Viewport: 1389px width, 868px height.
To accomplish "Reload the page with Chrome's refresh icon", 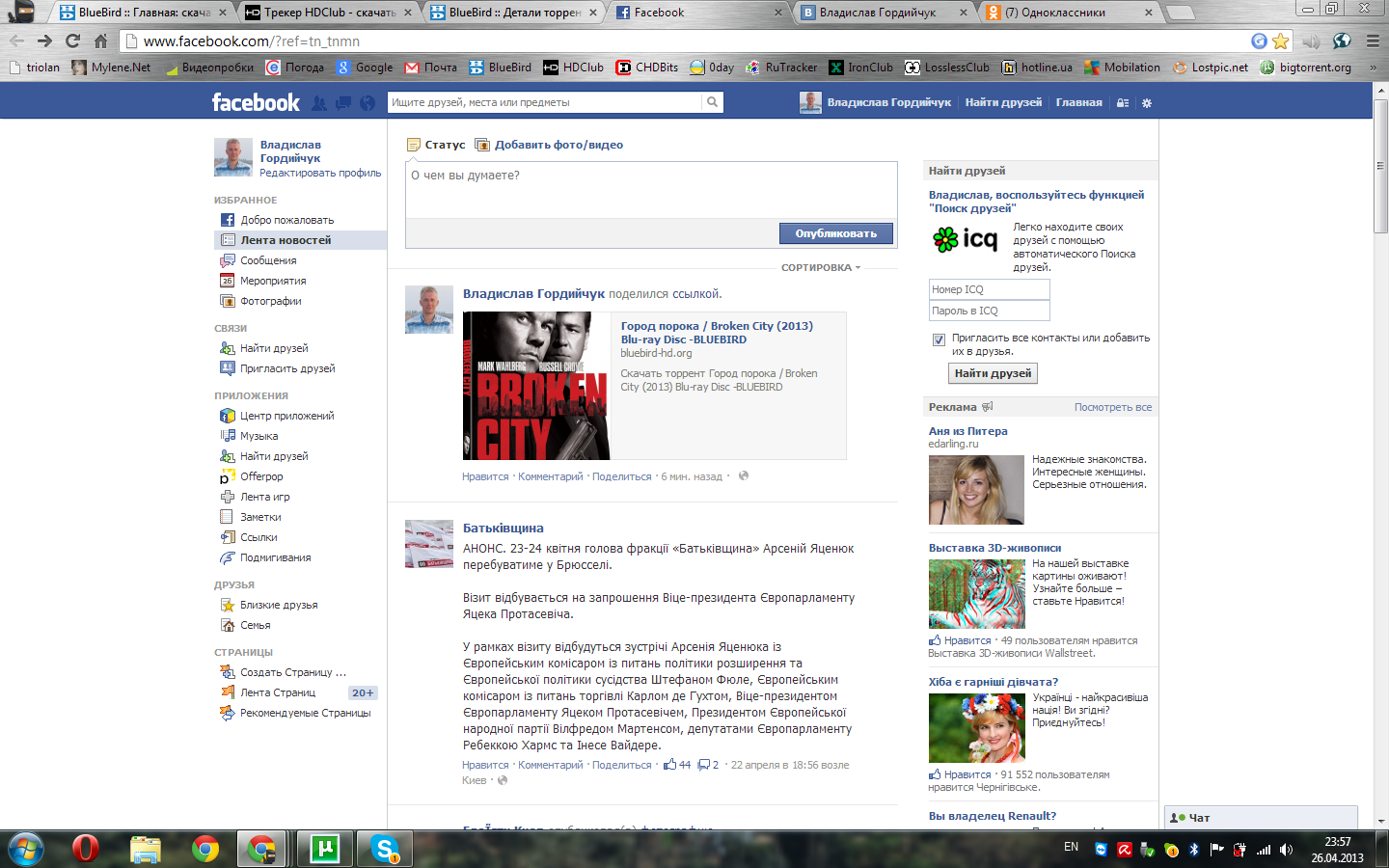I will (x=72, y=41).
